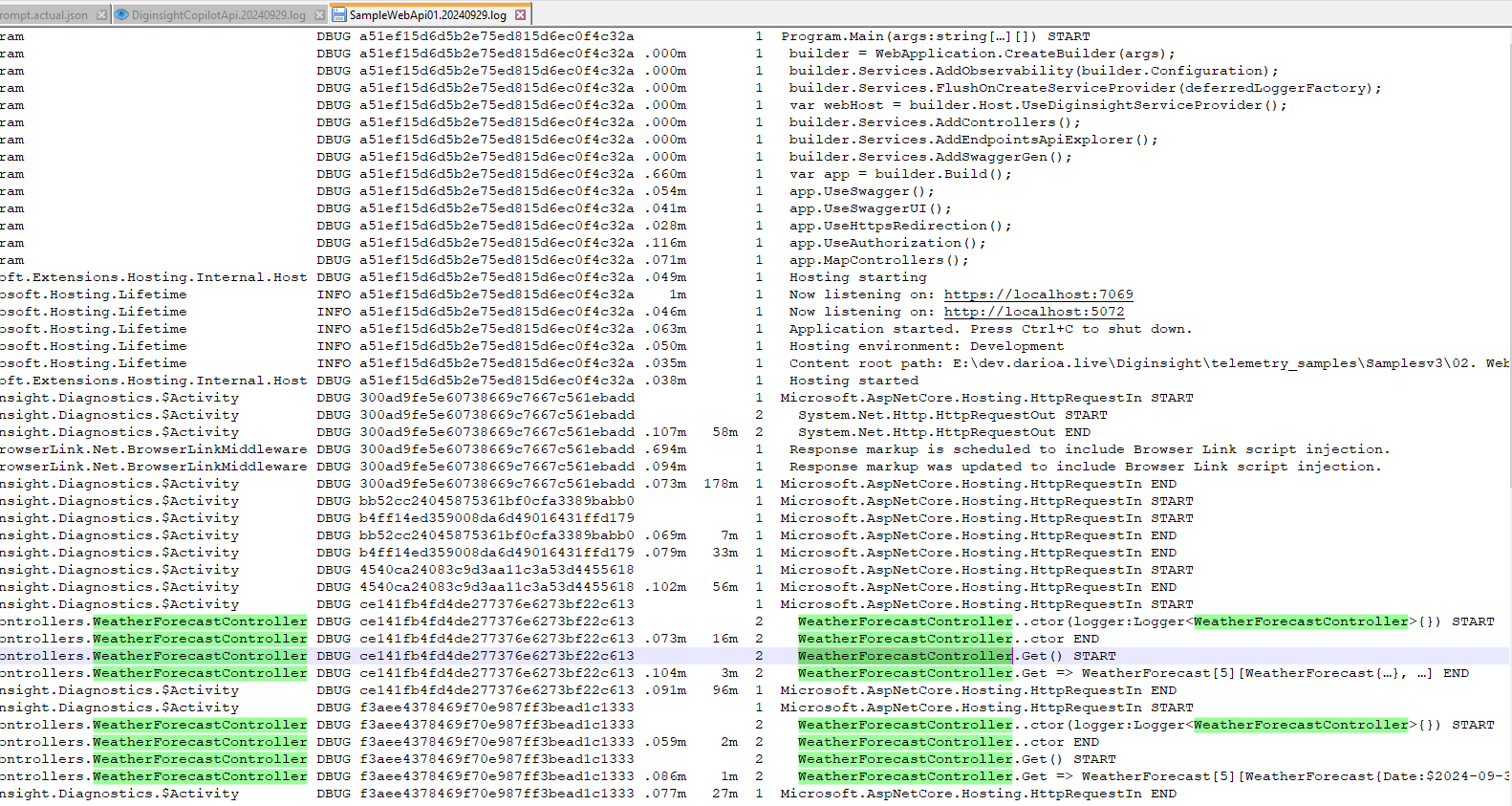Select the SampleWebApi01.20240929.log tab

[427, 15]
